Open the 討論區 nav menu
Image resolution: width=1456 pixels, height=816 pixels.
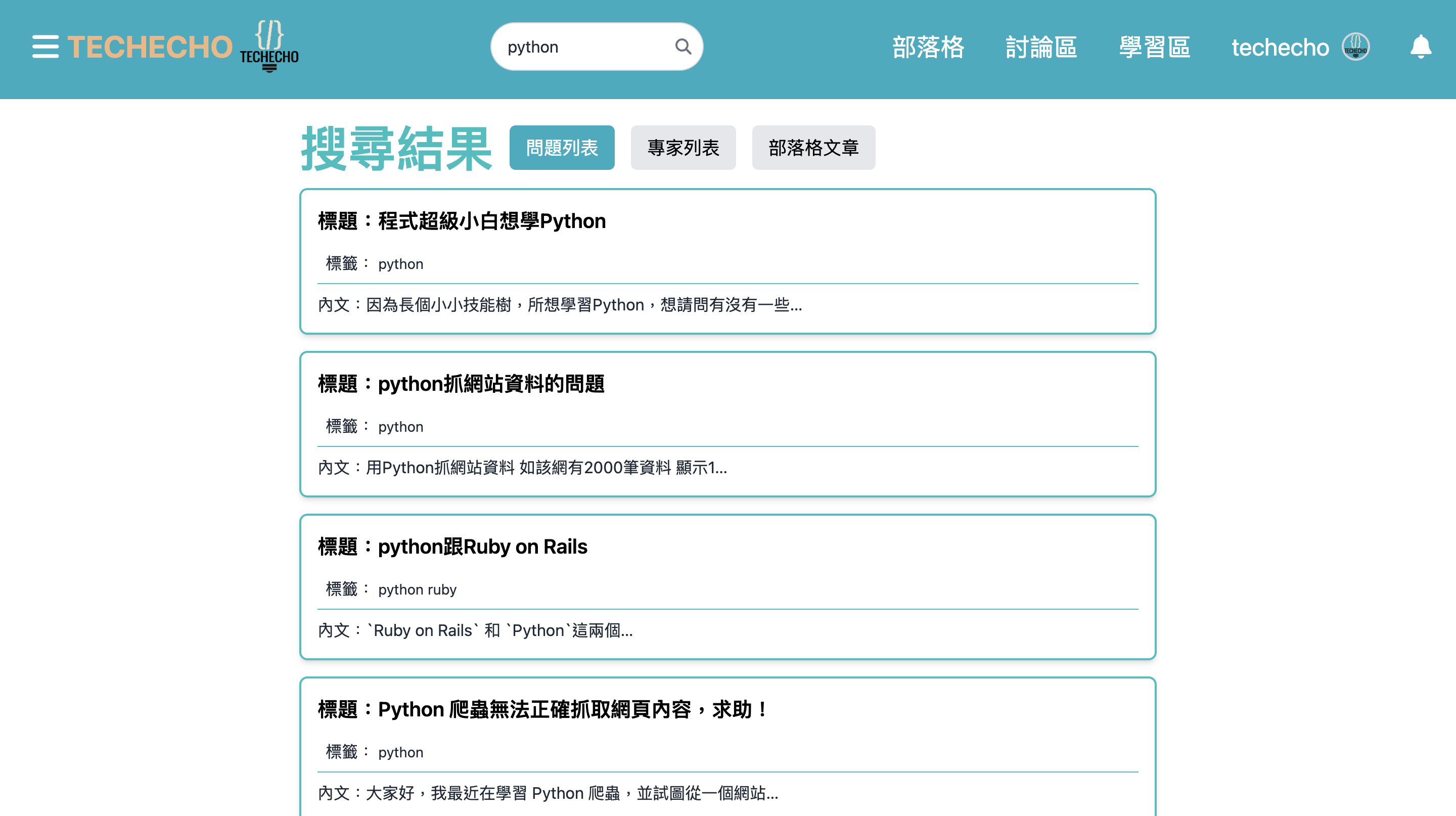coord(1041,47)
